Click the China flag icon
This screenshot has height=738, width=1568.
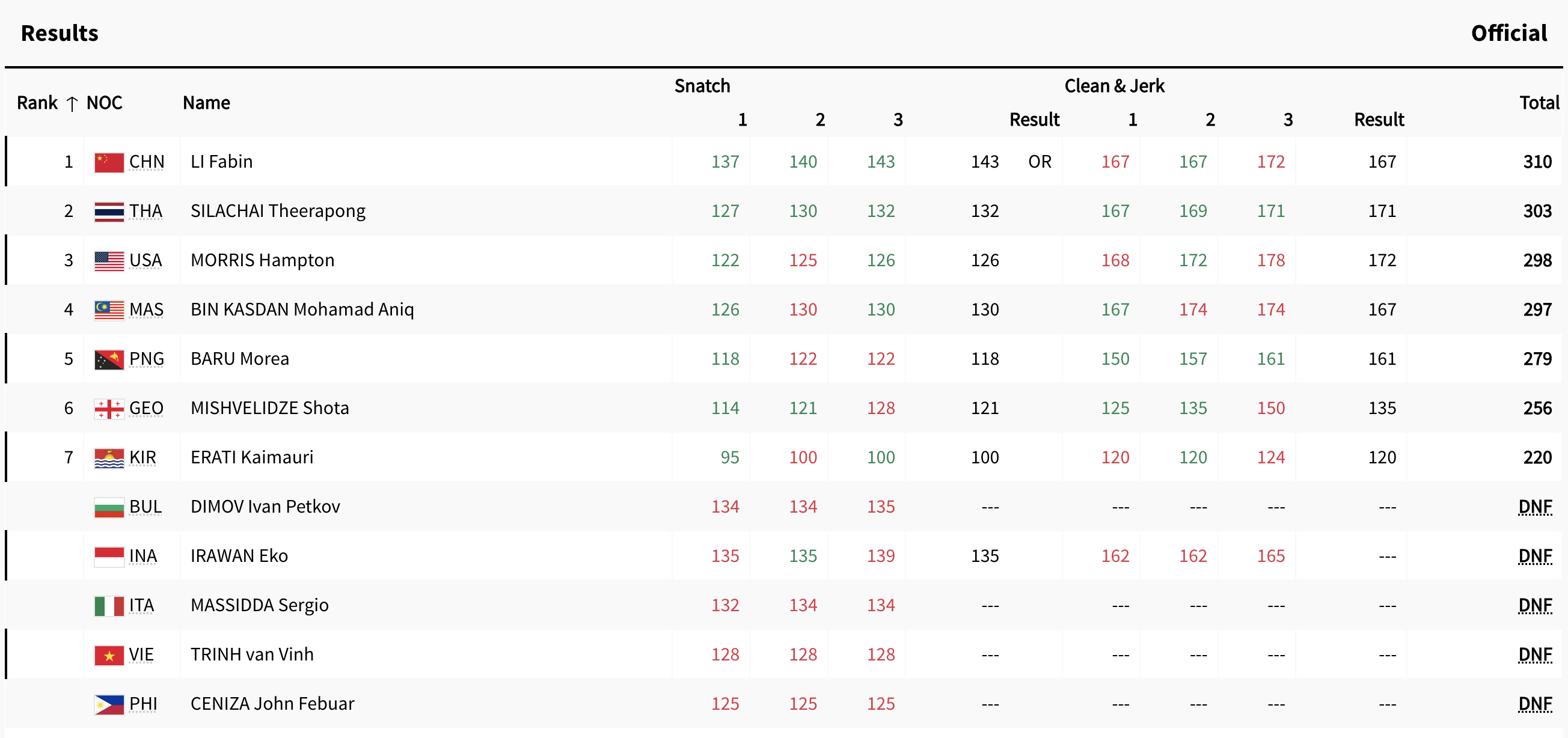tap(109, 162)
